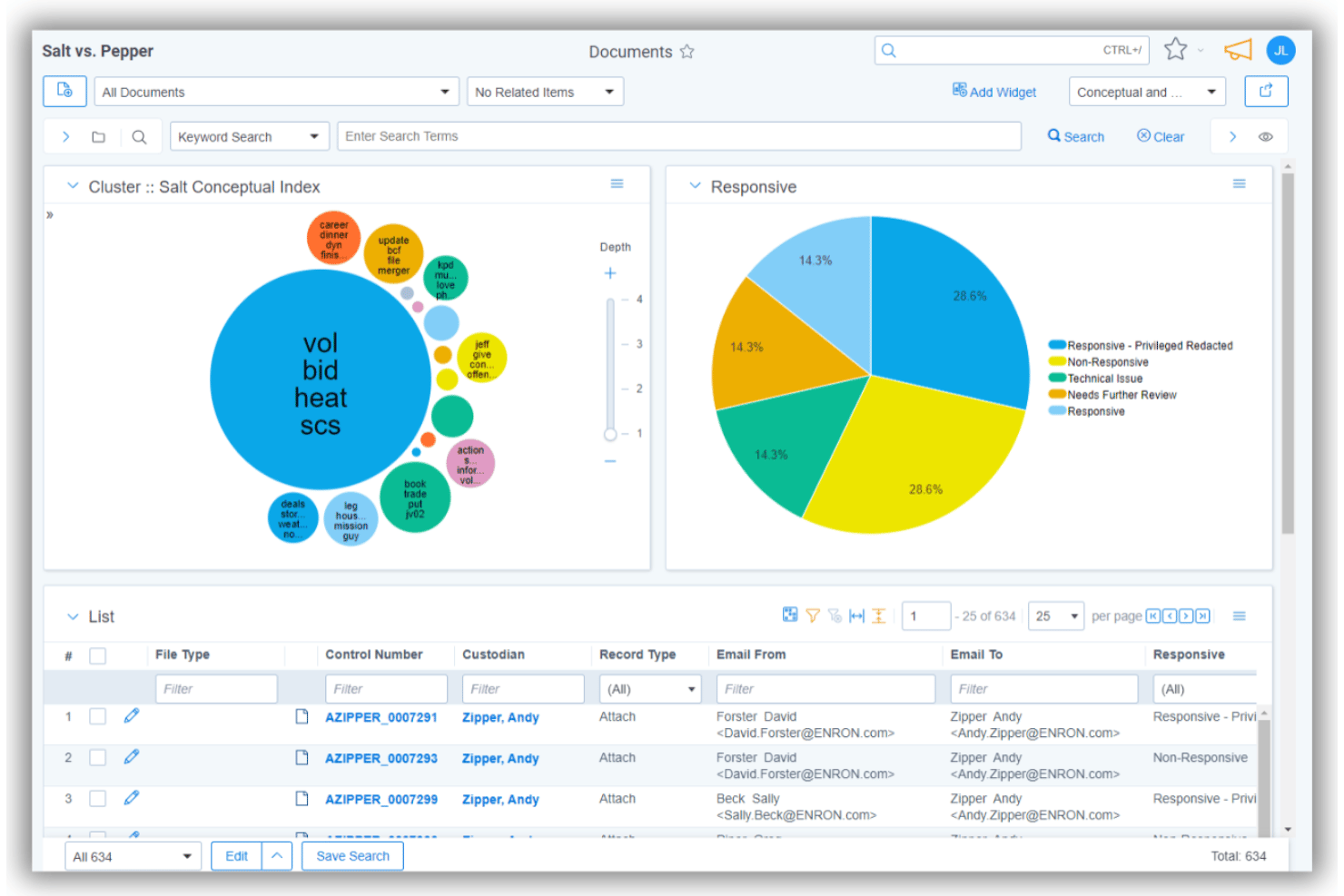The width and height of the screenshot is (1344, 896).
Task: Open the Cluster widget hamburger menu
Action: pyautogui.click(x=617, y=183)
